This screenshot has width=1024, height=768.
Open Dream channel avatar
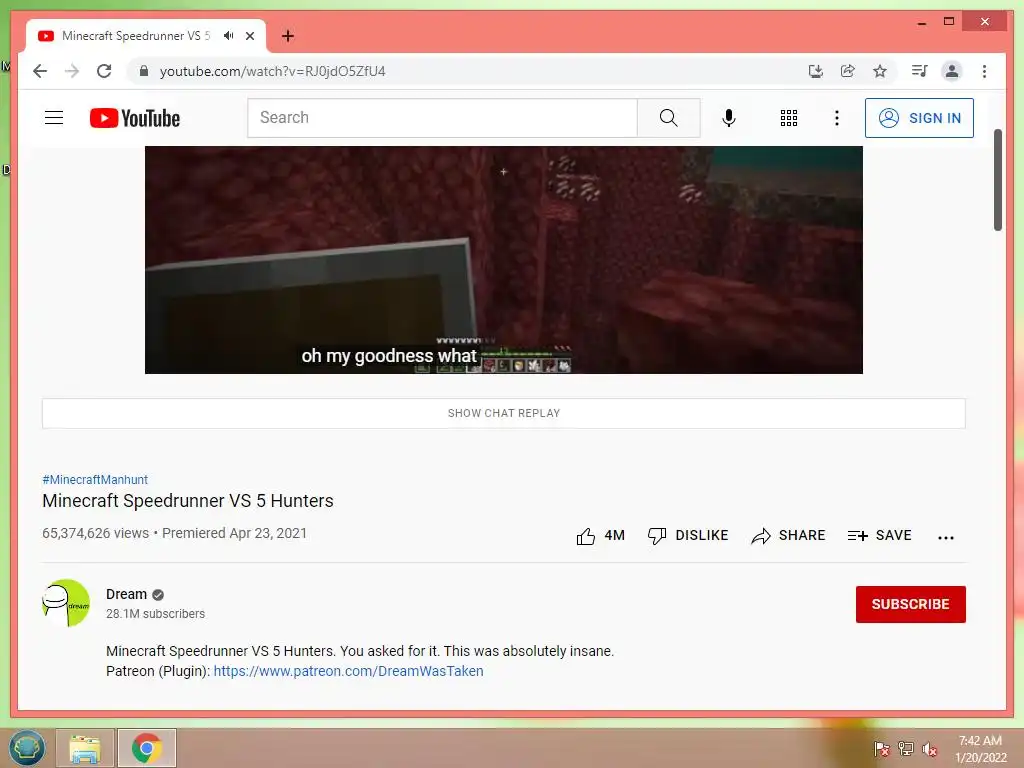pyautogui.click(x=66, y=603)
